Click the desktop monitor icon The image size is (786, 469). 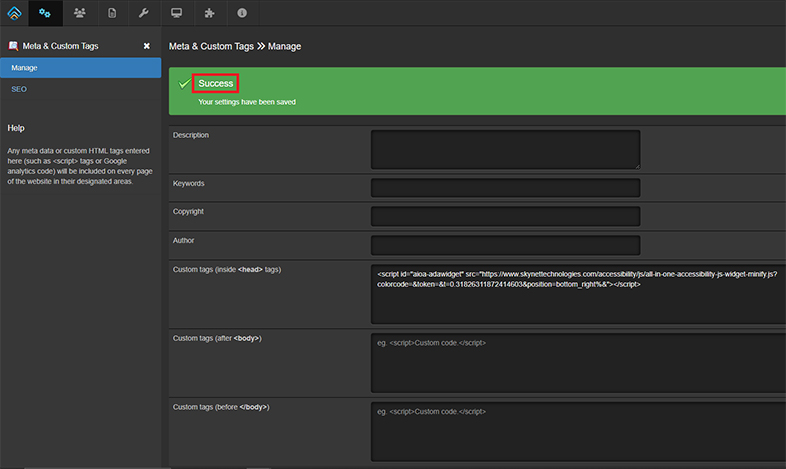(x=176, y=13)
